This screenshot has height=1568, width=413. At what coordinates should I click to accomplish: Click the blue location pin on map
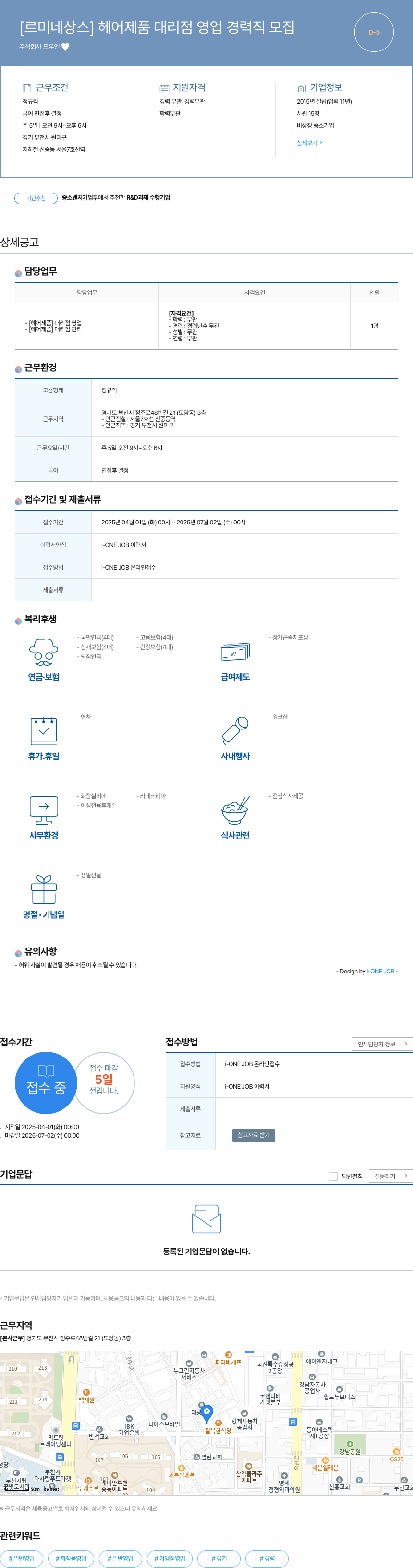pos(207,1413)
